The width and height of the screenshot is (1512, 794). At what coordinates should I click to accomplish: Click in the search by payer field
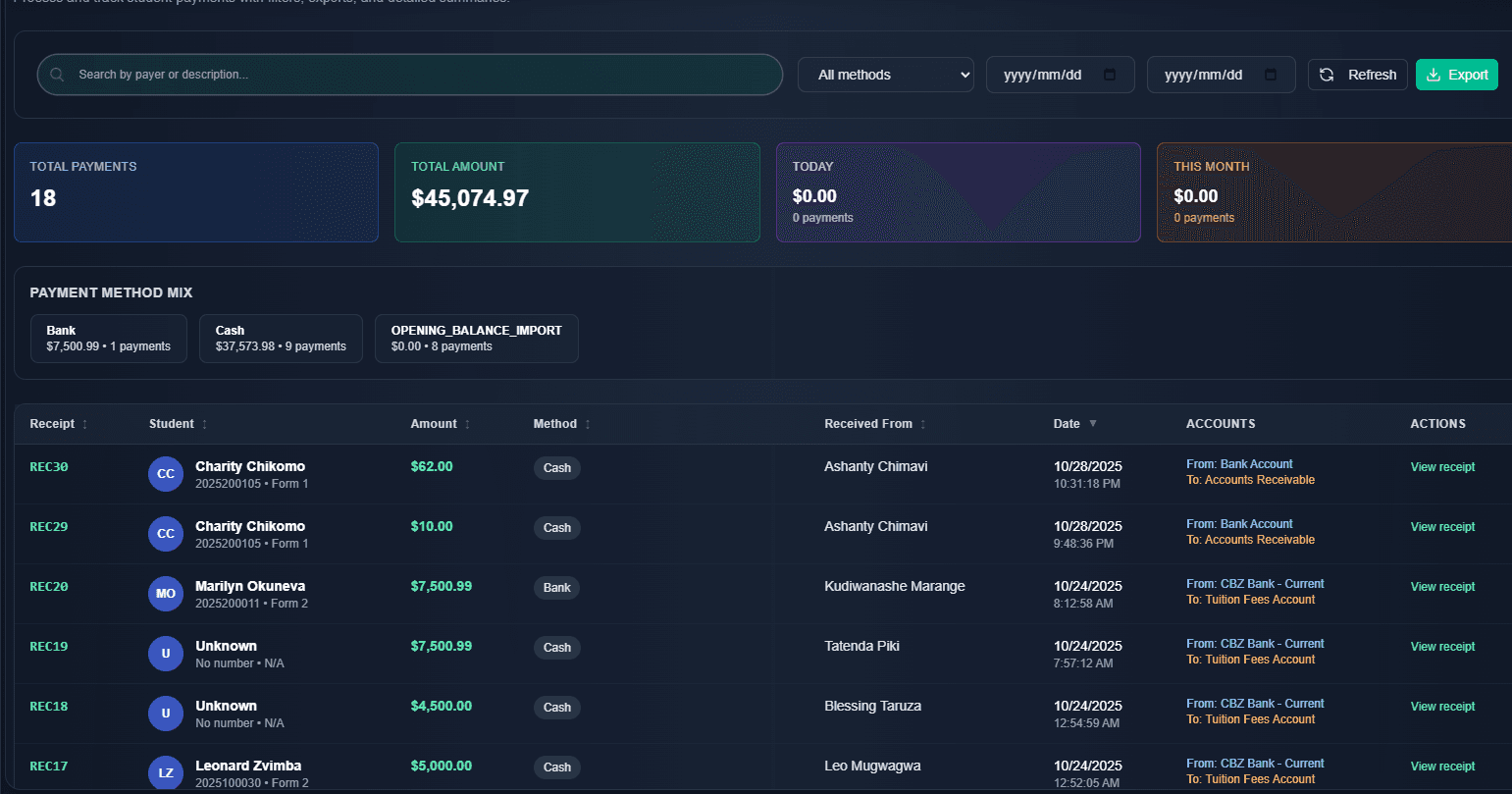pyautogui.click(x=392, y=75)
